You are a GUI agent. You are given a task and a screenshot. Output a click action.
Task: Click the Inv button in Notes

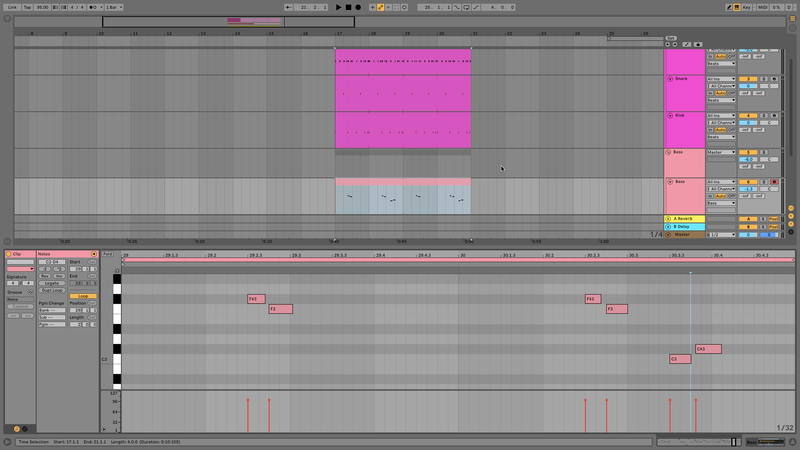coord(59,276)
